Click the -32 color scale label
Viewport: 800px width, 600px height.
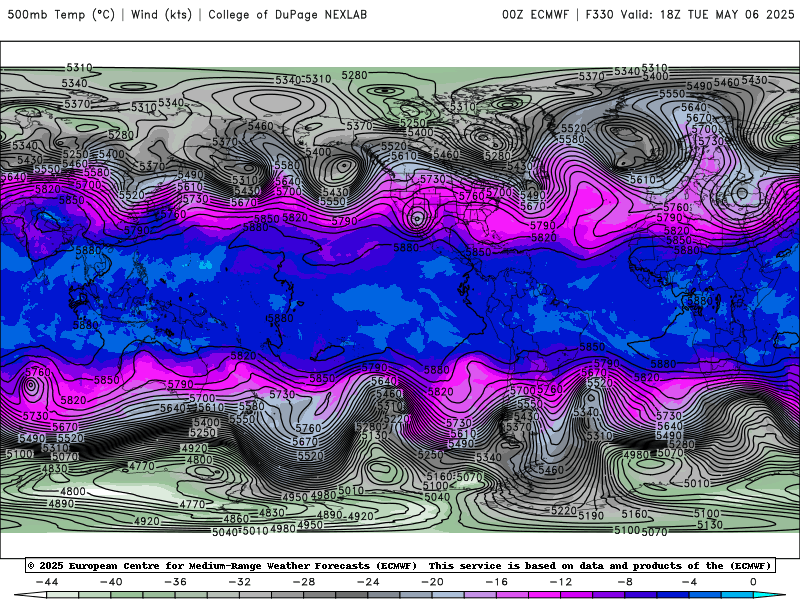pyautogui.click(x=239, y=582)
